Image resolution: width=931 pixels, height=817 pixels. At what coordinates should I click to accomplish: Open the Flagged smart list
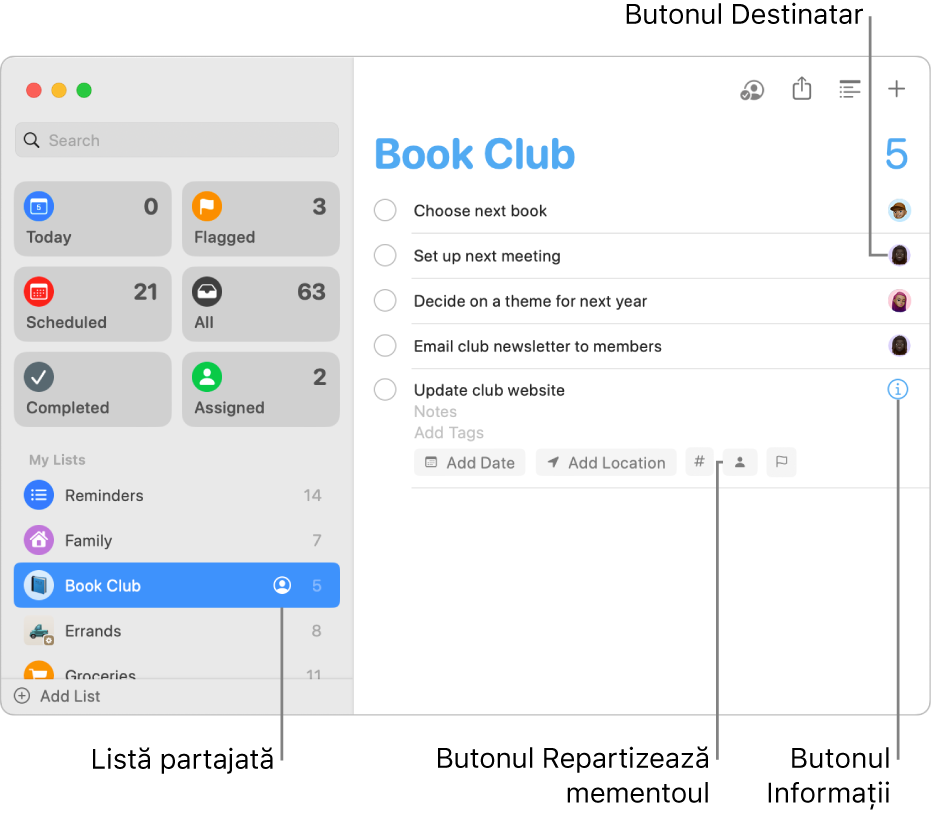click(x=261, y=219)
